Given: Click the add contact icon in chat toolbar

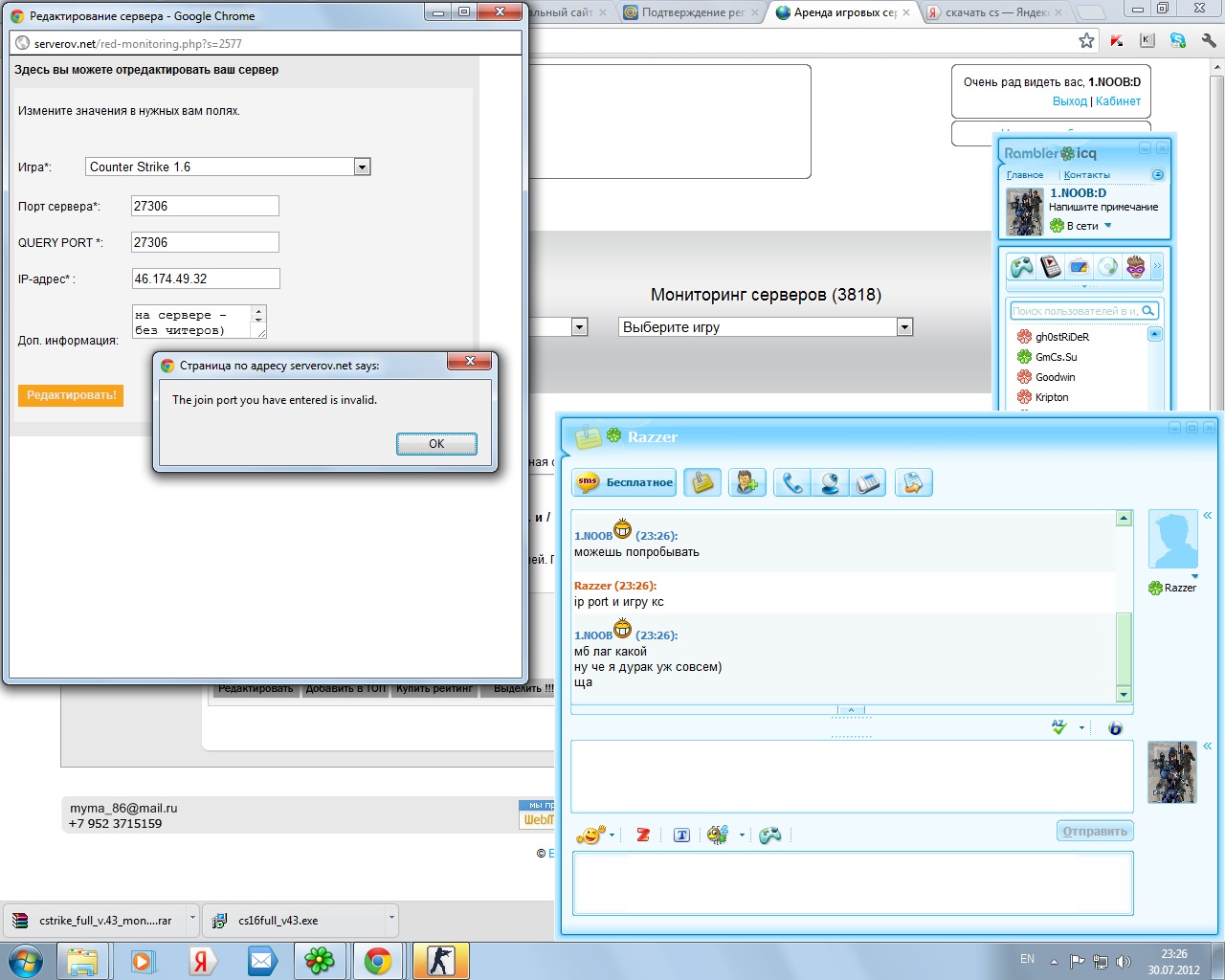Looking at the screenshot, I should click(746, 482).
